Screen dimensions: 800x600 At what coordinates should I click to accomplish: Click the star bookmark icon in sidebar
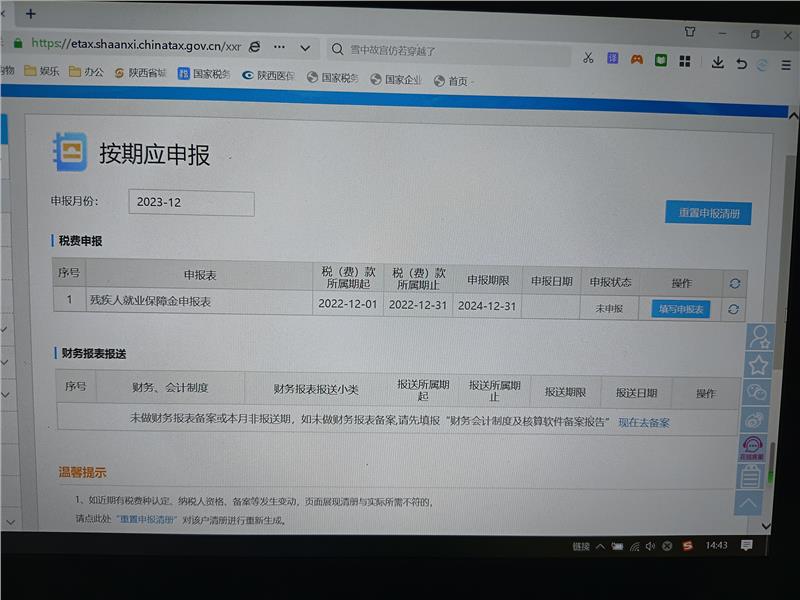(758, 366)
